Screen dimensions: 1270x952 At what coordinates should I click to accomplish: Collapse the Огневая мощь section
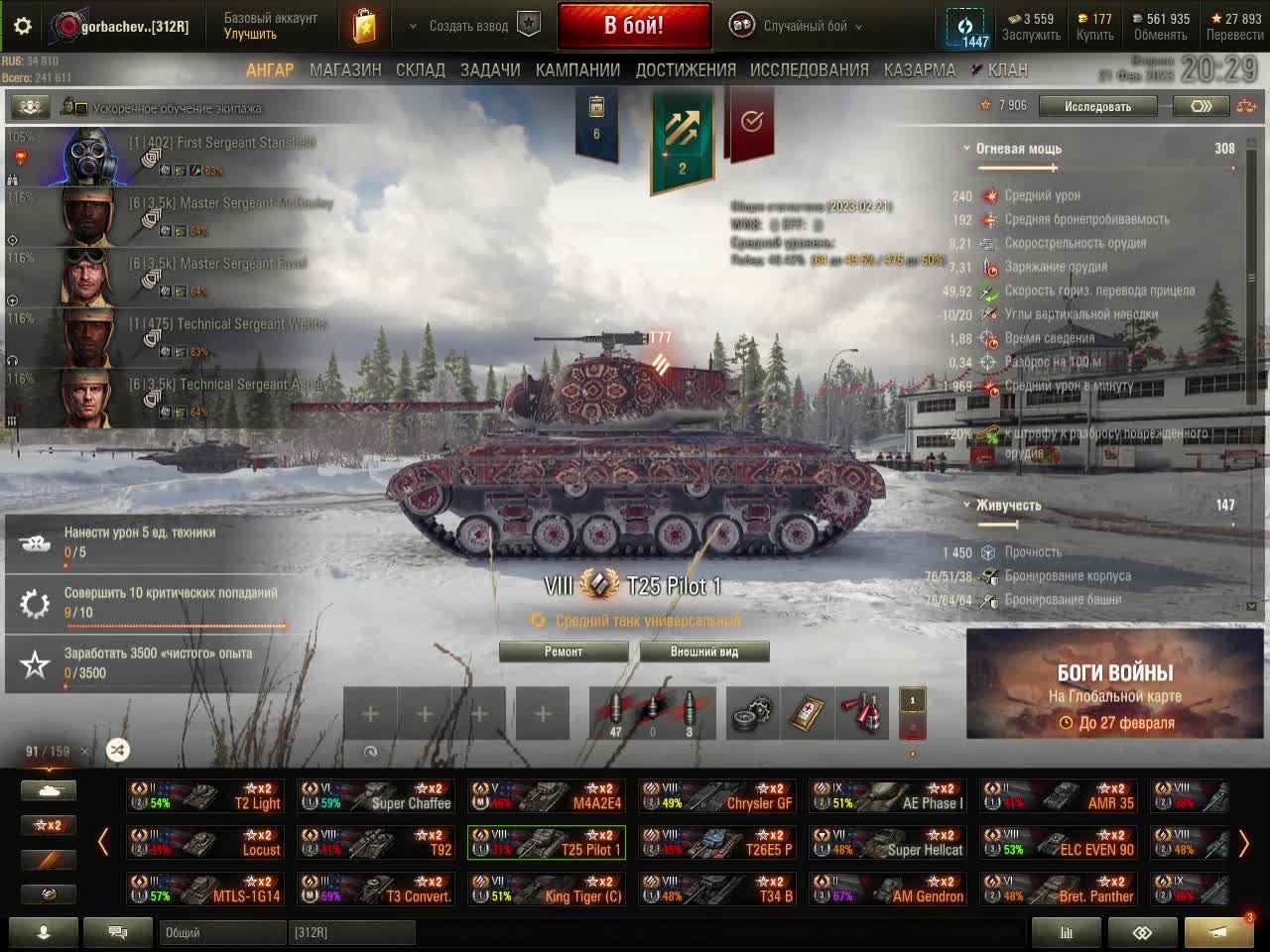click(x=1010, y=149)
